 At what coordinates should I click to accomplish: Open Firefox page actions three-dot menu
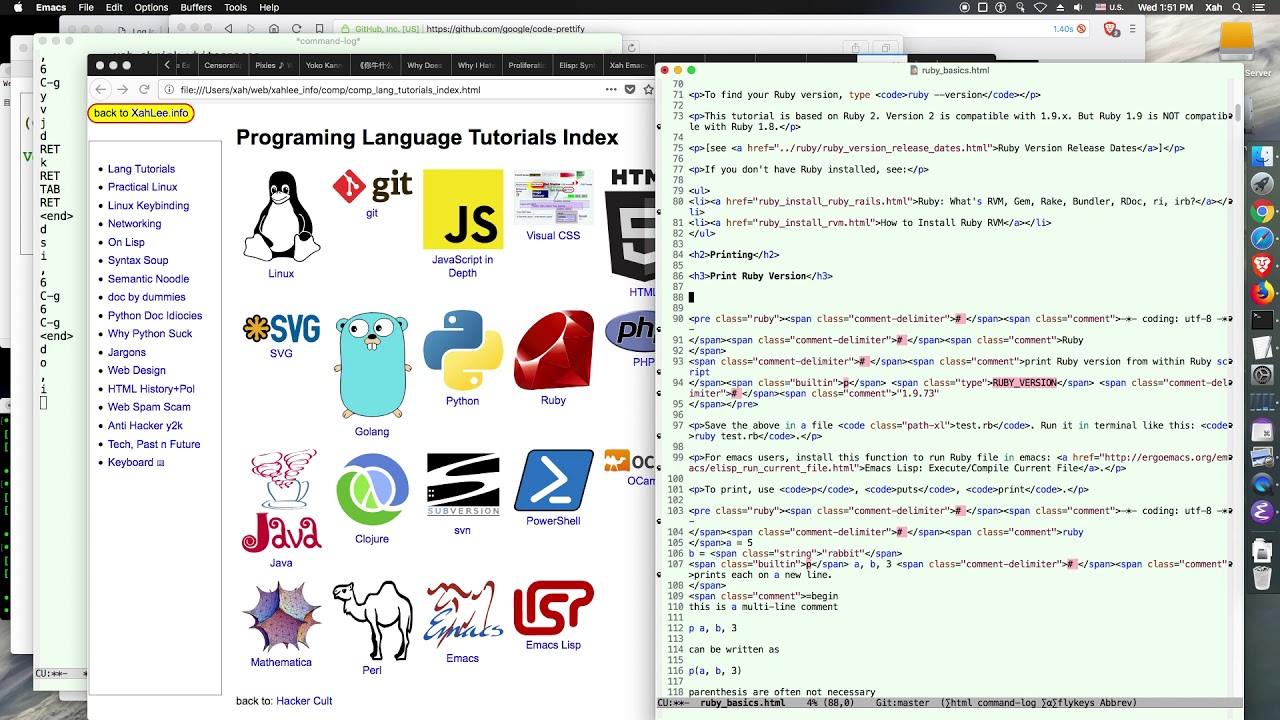(x=611, y=89)
